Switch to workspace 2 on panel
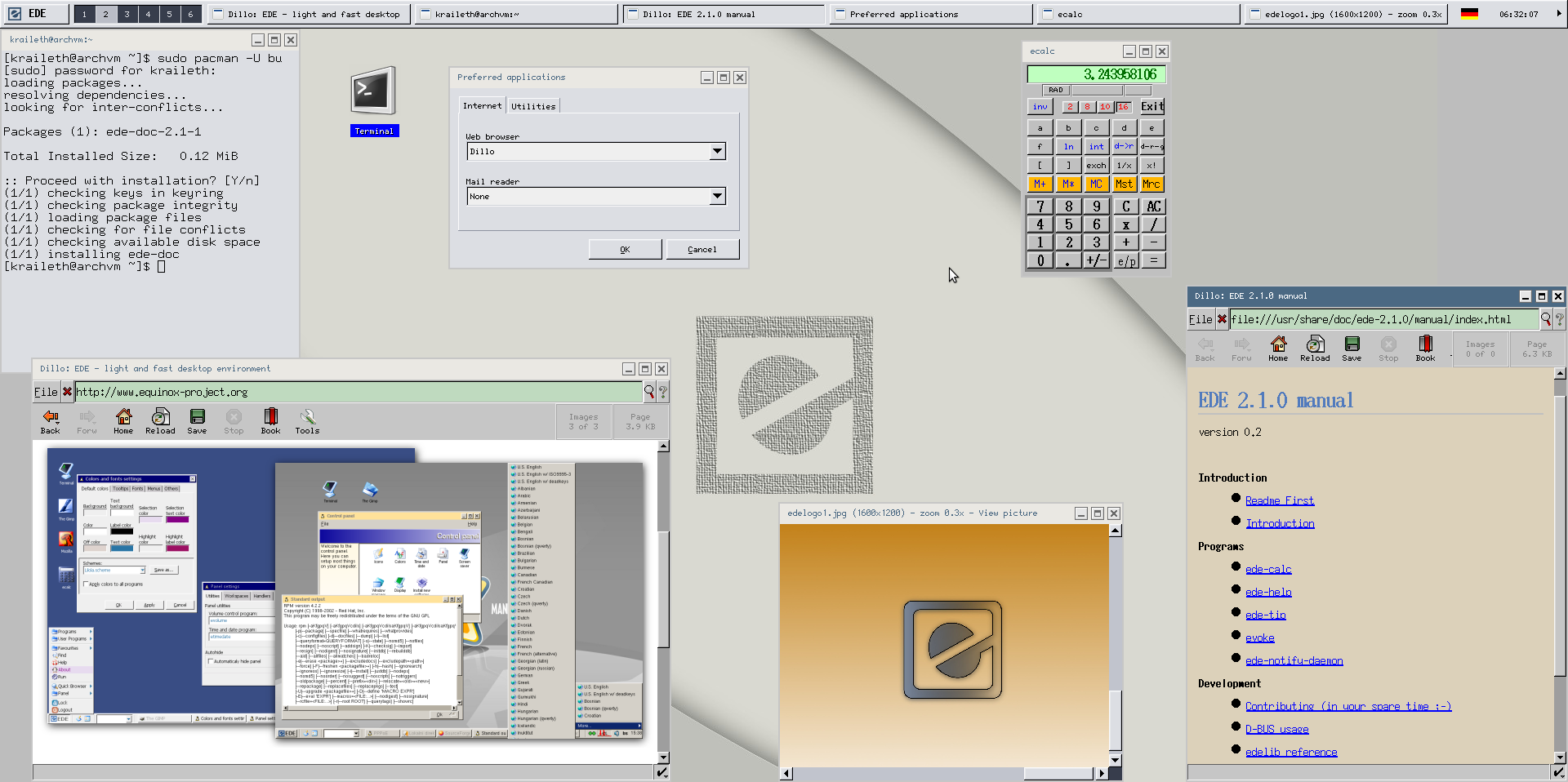Image resolution: width=1568 pixels, height=782 pixels. click(x=105, y=14)
